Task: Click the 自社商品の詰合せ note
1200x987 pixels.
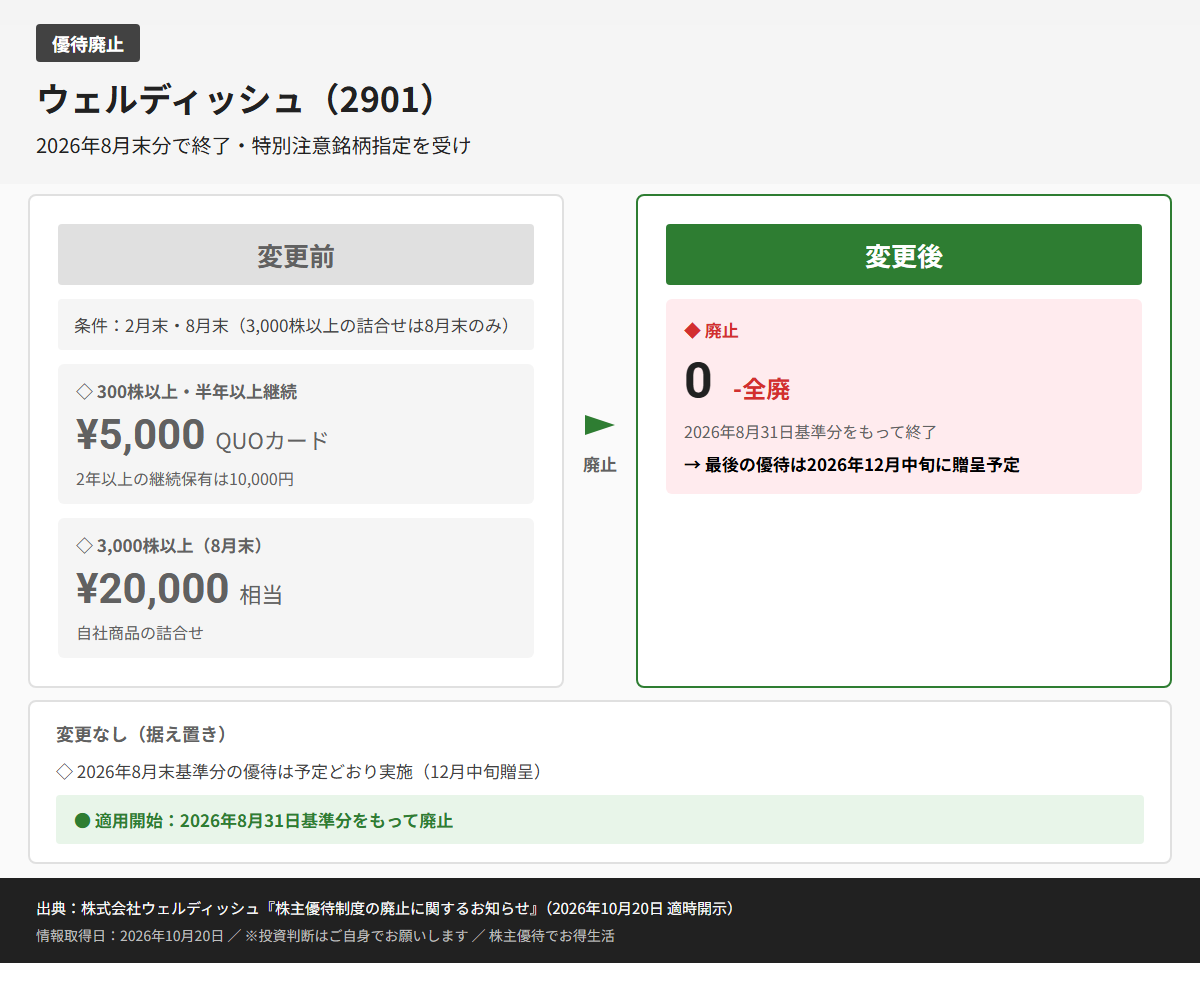Action: (140, 633)
